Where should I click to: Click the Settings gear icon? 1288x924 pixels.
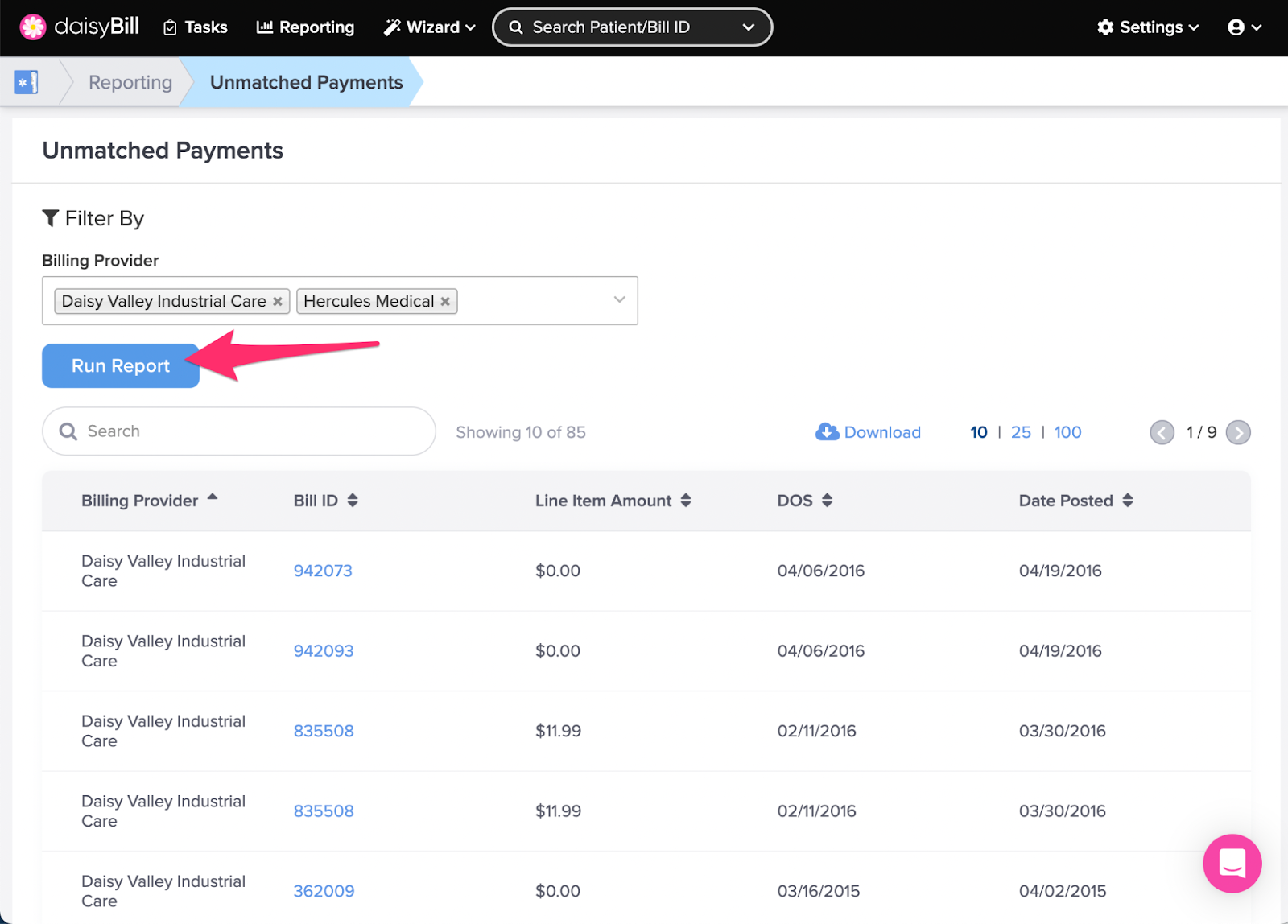click(1106, 27)
